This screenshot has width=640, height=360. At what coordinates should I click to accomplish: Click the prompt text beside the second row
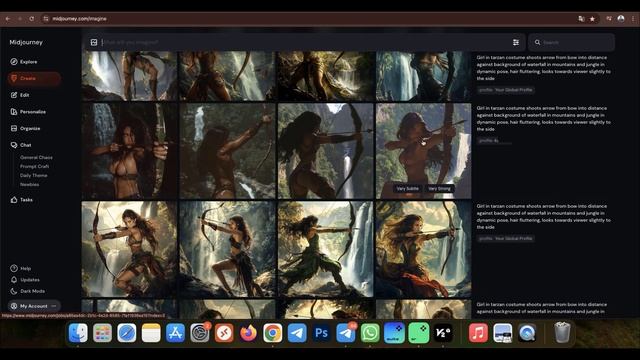[544, 119]
